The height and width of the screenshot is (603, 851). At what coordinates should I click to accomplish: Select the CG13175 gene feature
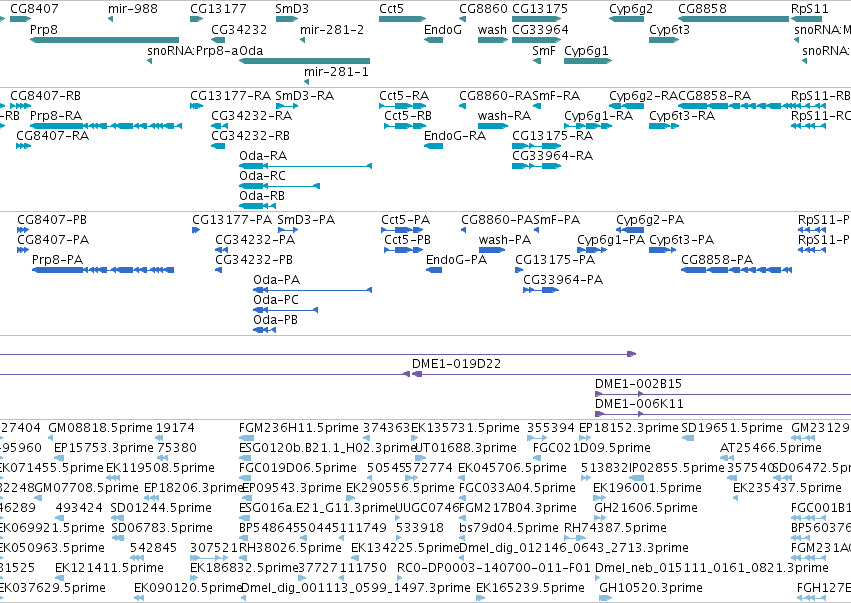pos(537,19)
